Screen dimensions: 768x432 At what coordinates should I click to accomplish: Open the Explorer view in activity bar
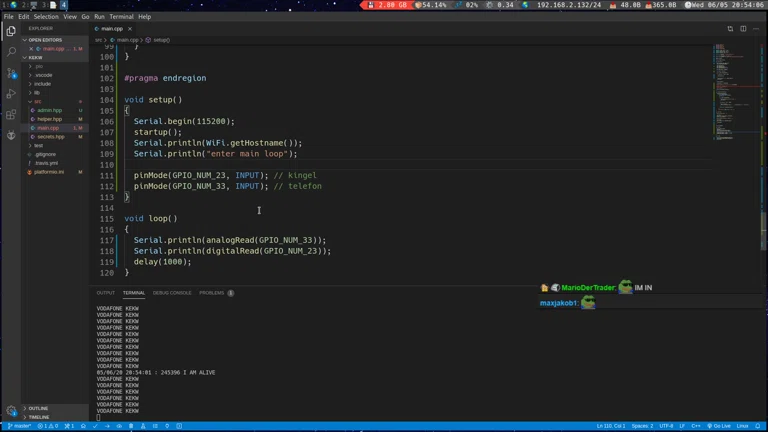(x=11, y=31)
